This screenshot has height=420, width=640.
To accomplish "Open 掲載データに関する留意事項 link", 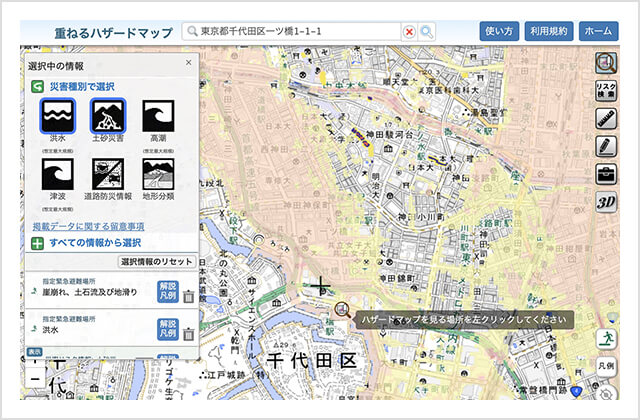I will tap(88, 227).
